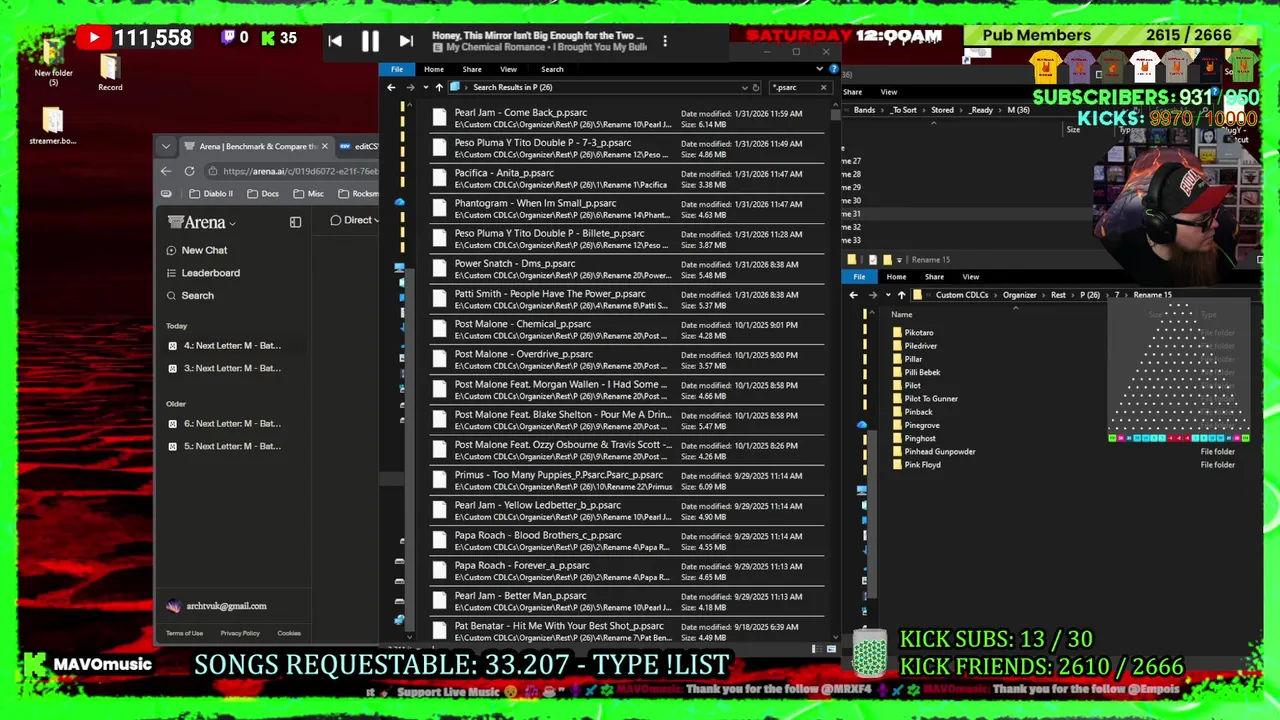Clear the *.psarc search box
Screen dimensions: 1280x720
pos(823,87)
